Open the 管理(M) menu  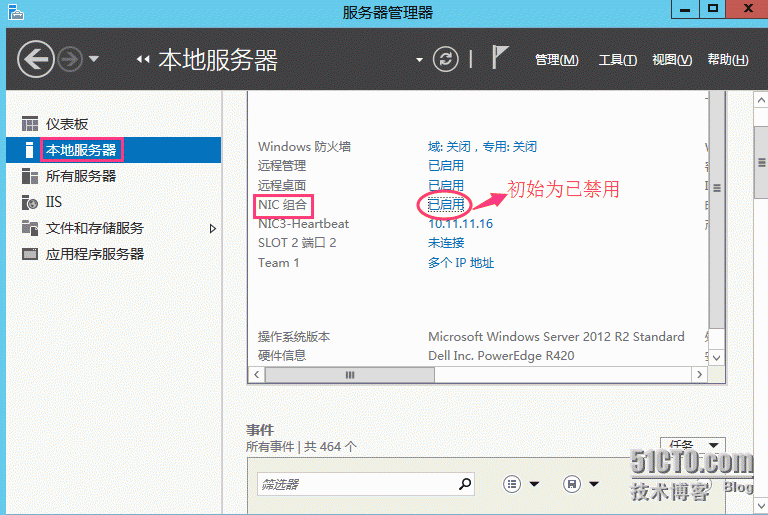click(556, 60)
